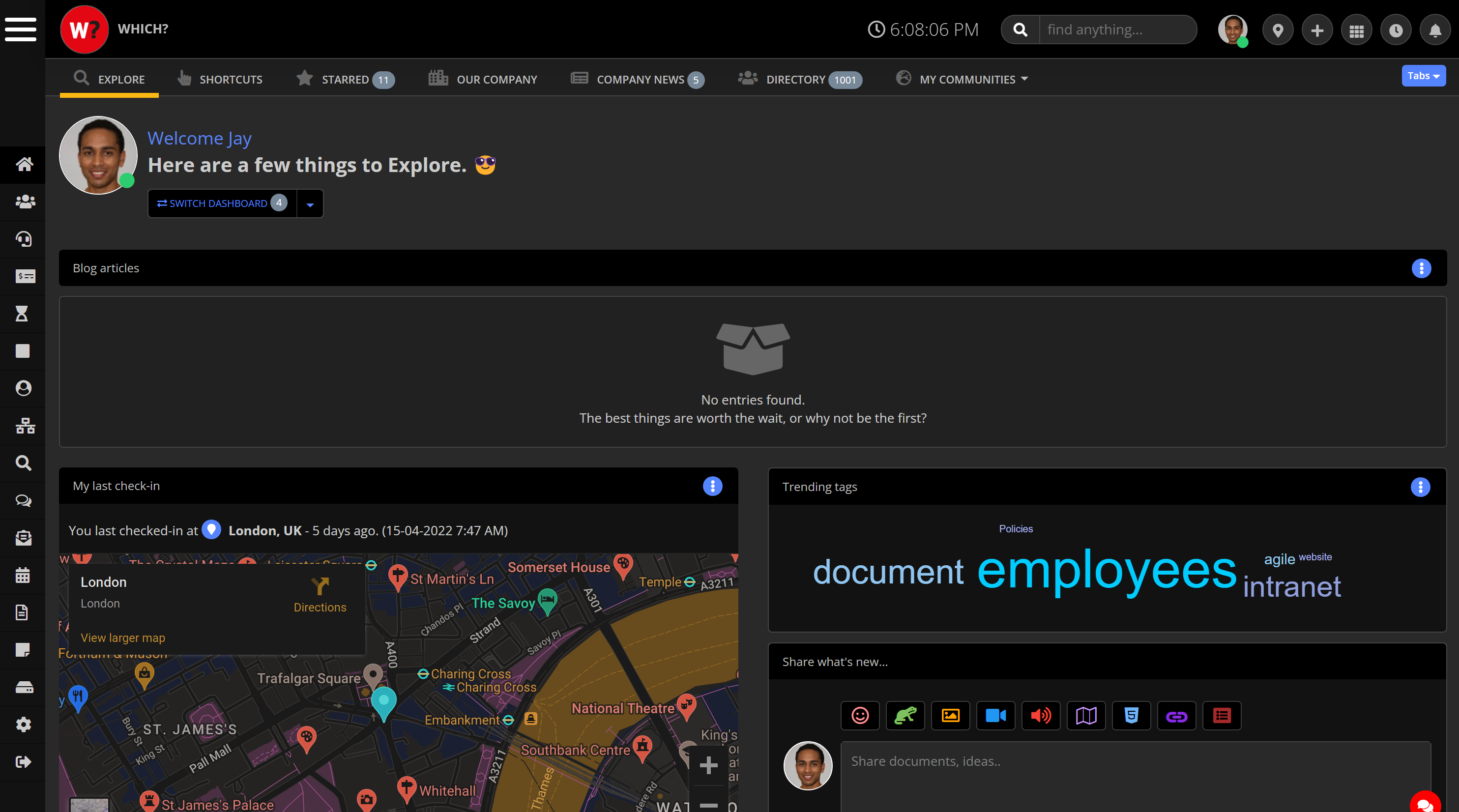Click the video camera post icon
Image resolution: width=1459 pixels, height=812 pixels.
pyautogui.click(x=995, y=716)
